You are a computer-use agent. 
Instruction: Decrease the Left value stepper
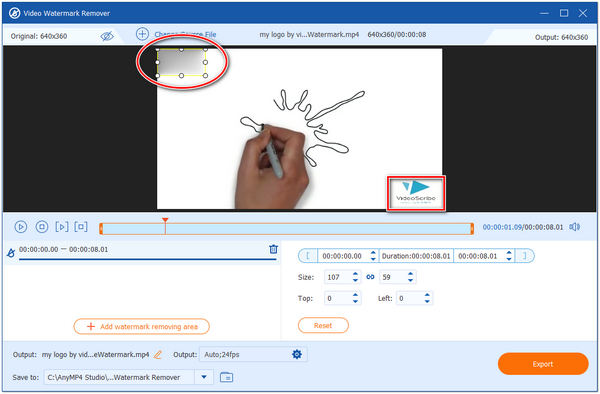427,301
